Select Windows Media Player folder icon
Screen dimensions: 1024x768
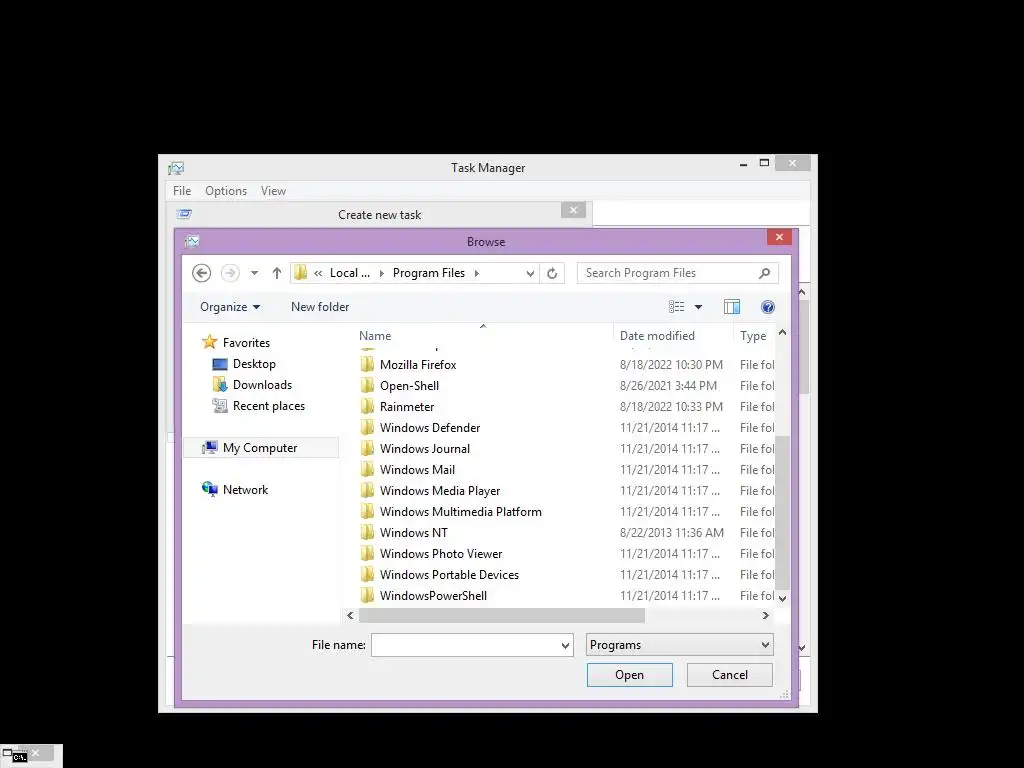367,490
